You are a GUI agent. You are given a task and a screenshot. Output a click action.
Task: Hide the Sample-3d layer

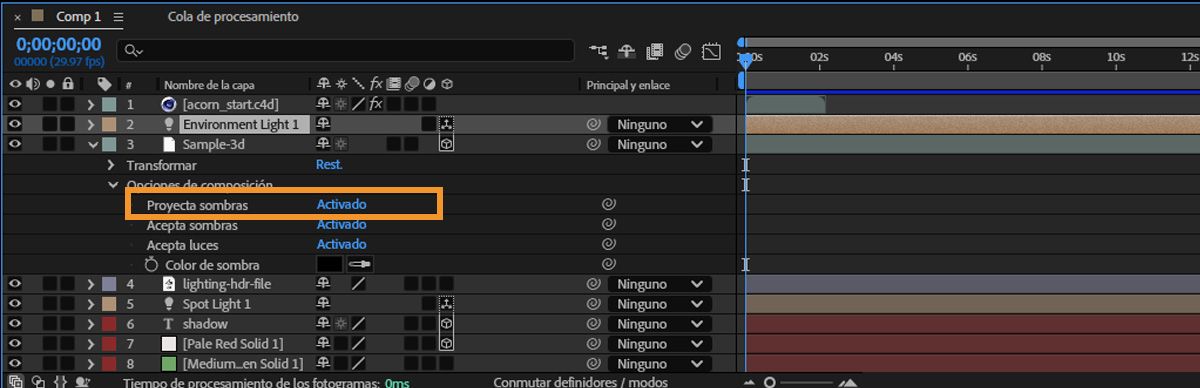pos(15,144)
